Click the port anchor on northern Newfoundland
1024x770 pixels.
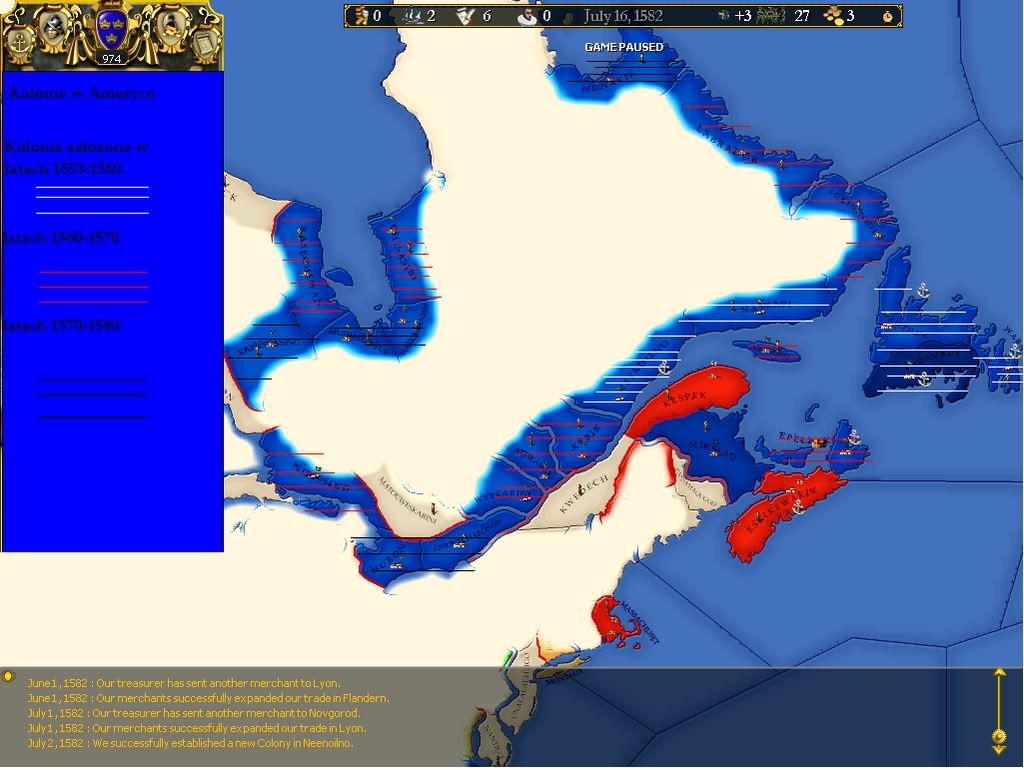tap(921, 290)
